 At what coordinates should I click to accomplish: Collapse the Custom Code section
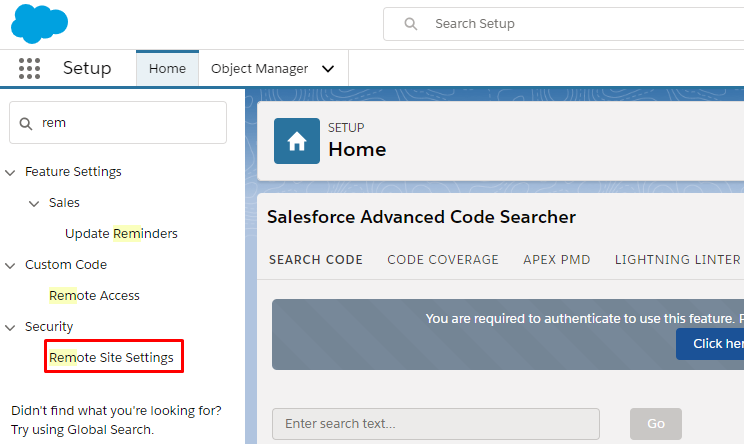pos(10,265)
